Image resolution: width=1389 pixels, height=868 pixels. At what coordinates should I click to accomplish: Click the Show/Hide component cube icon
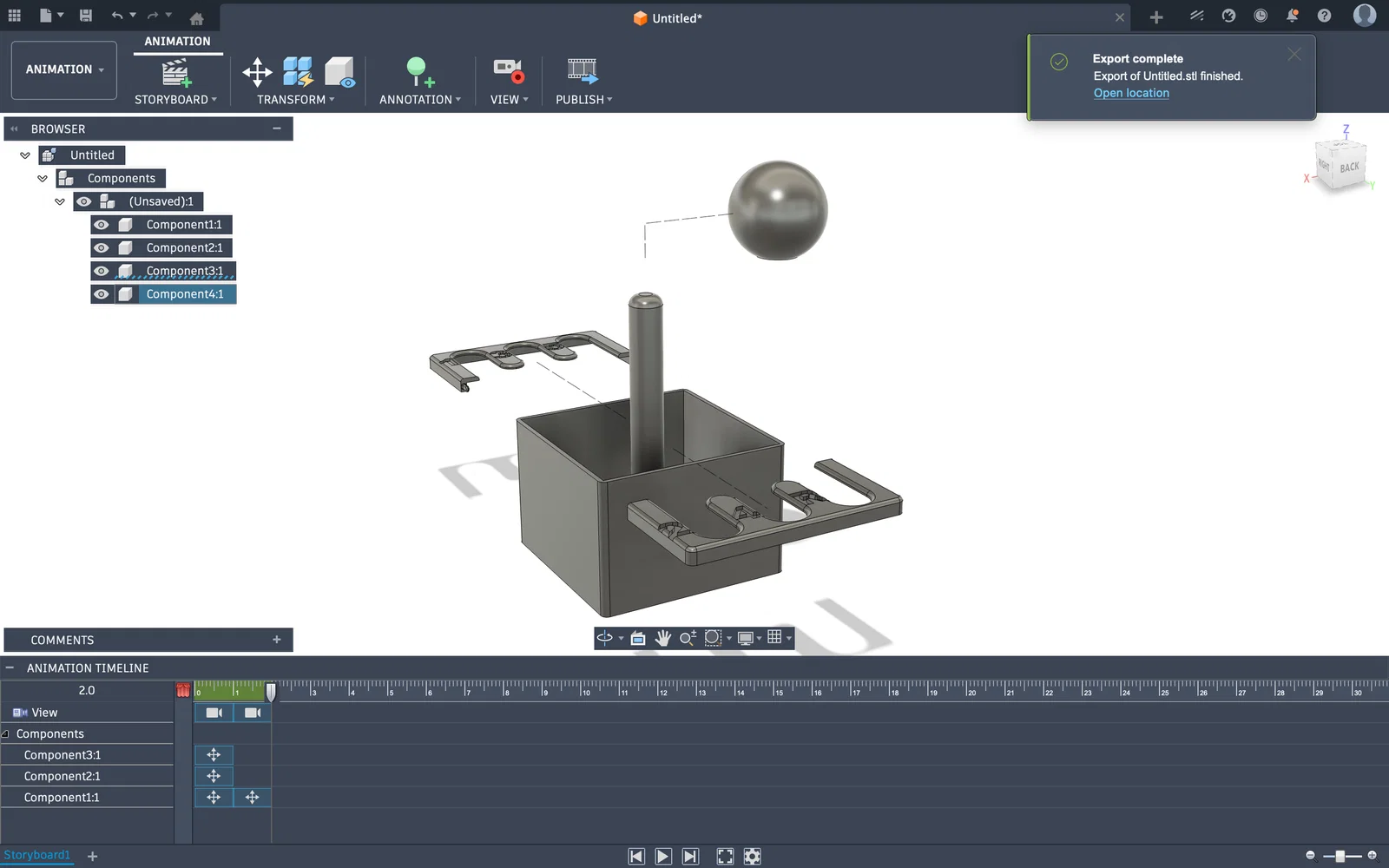tap(339, 72)
